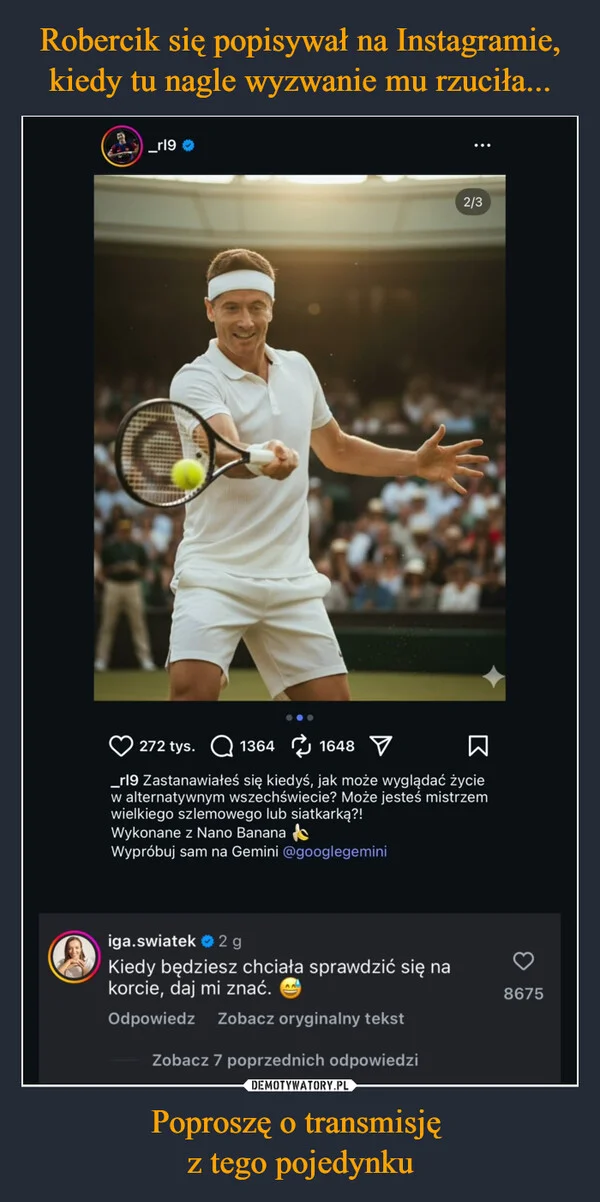This screenshot has width=600, height=1202.
Task: Click the iga.swiatek username
Action: [152, 941]
